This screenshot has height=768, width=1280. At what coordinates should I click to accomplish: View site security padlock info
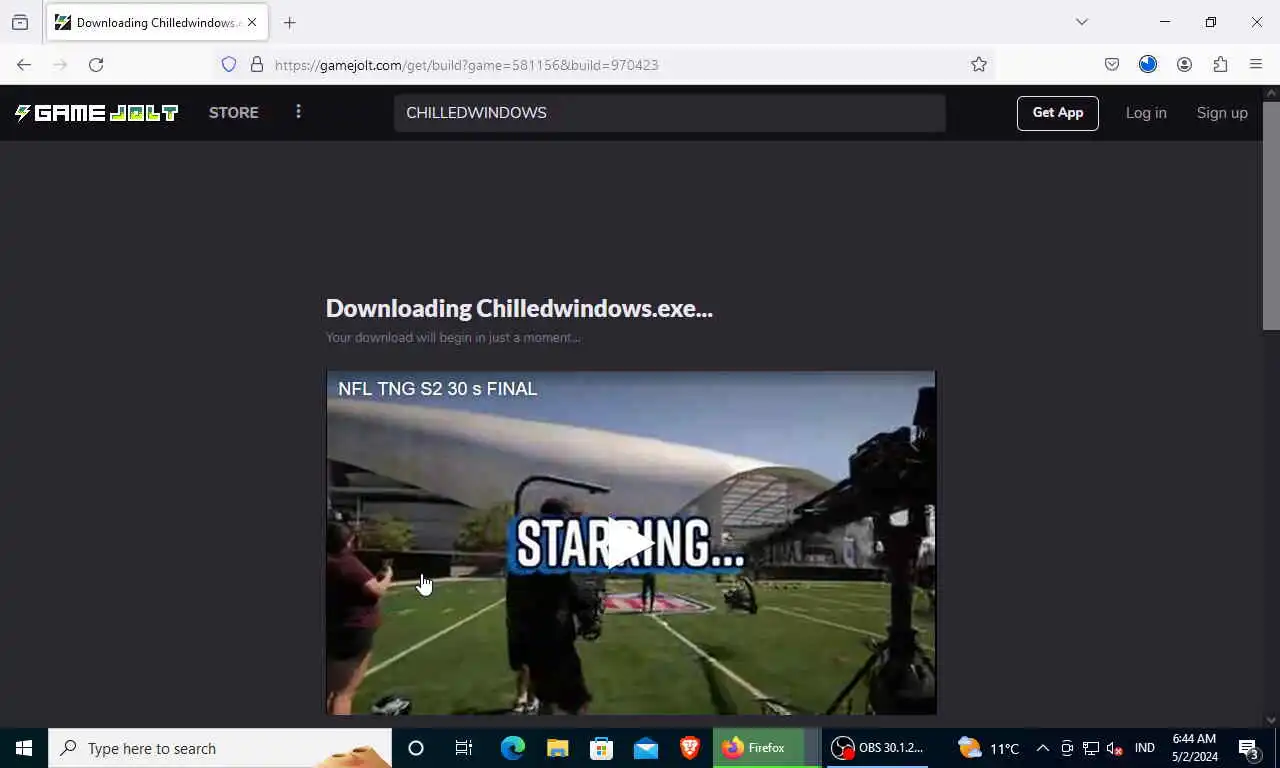(257, 65)
